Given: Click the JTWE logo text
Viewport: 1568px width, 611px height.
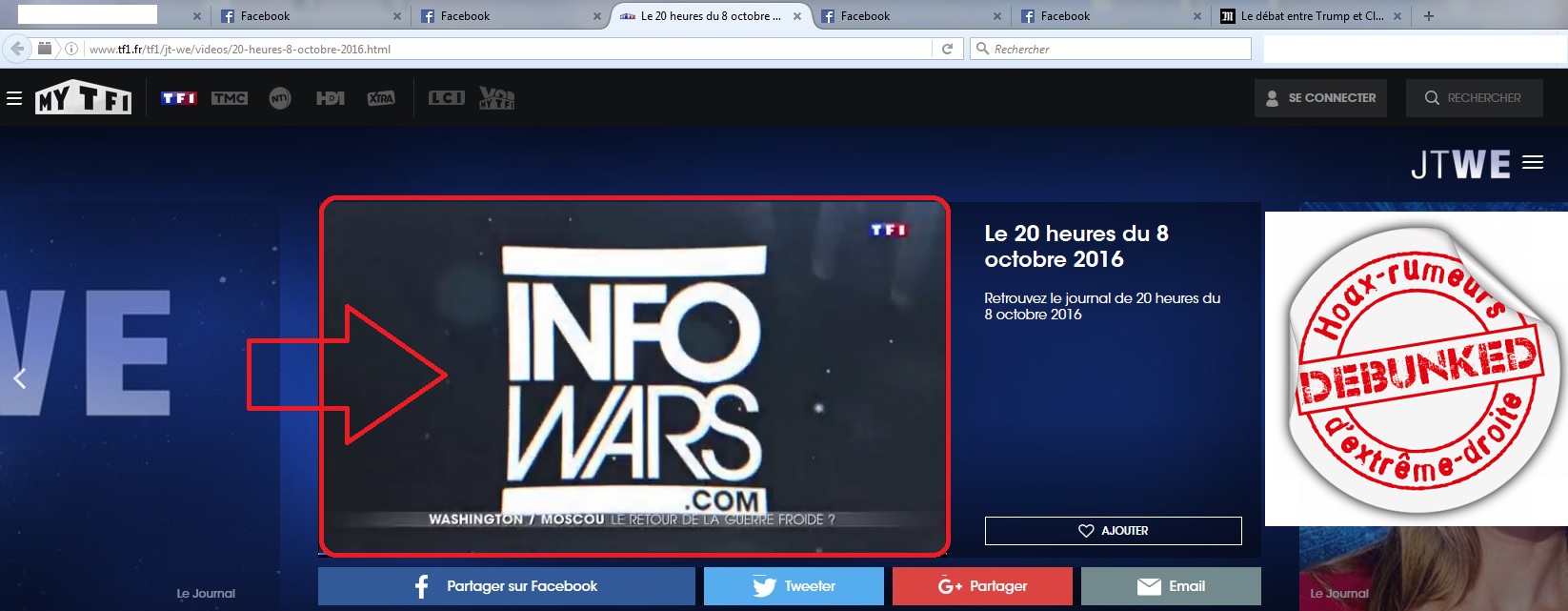Looking at the screenshot, I should tap(1460, 164).
